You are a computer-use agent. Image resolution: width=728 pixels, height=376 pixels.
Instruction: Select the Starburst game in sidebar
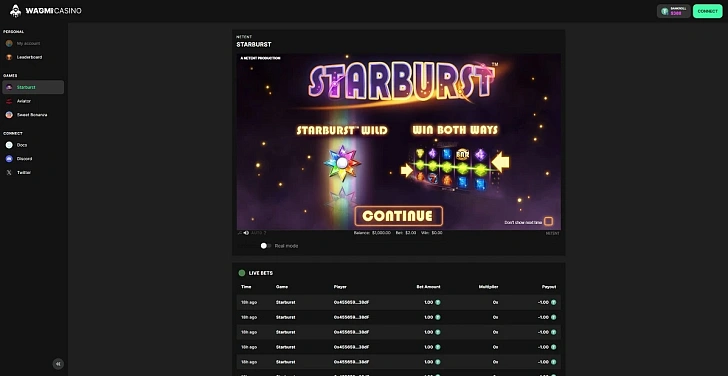coord(33,87)
